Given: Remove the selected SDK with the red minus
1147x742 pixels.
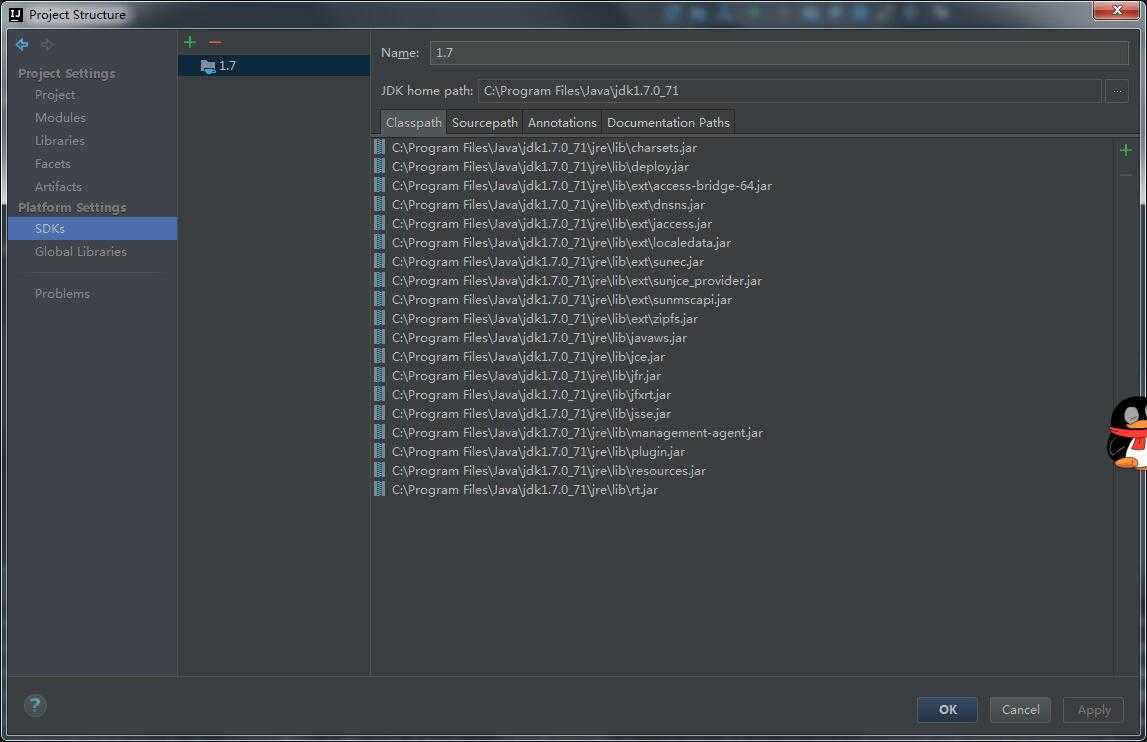Looking at the screenshot, I should (215, 42).
